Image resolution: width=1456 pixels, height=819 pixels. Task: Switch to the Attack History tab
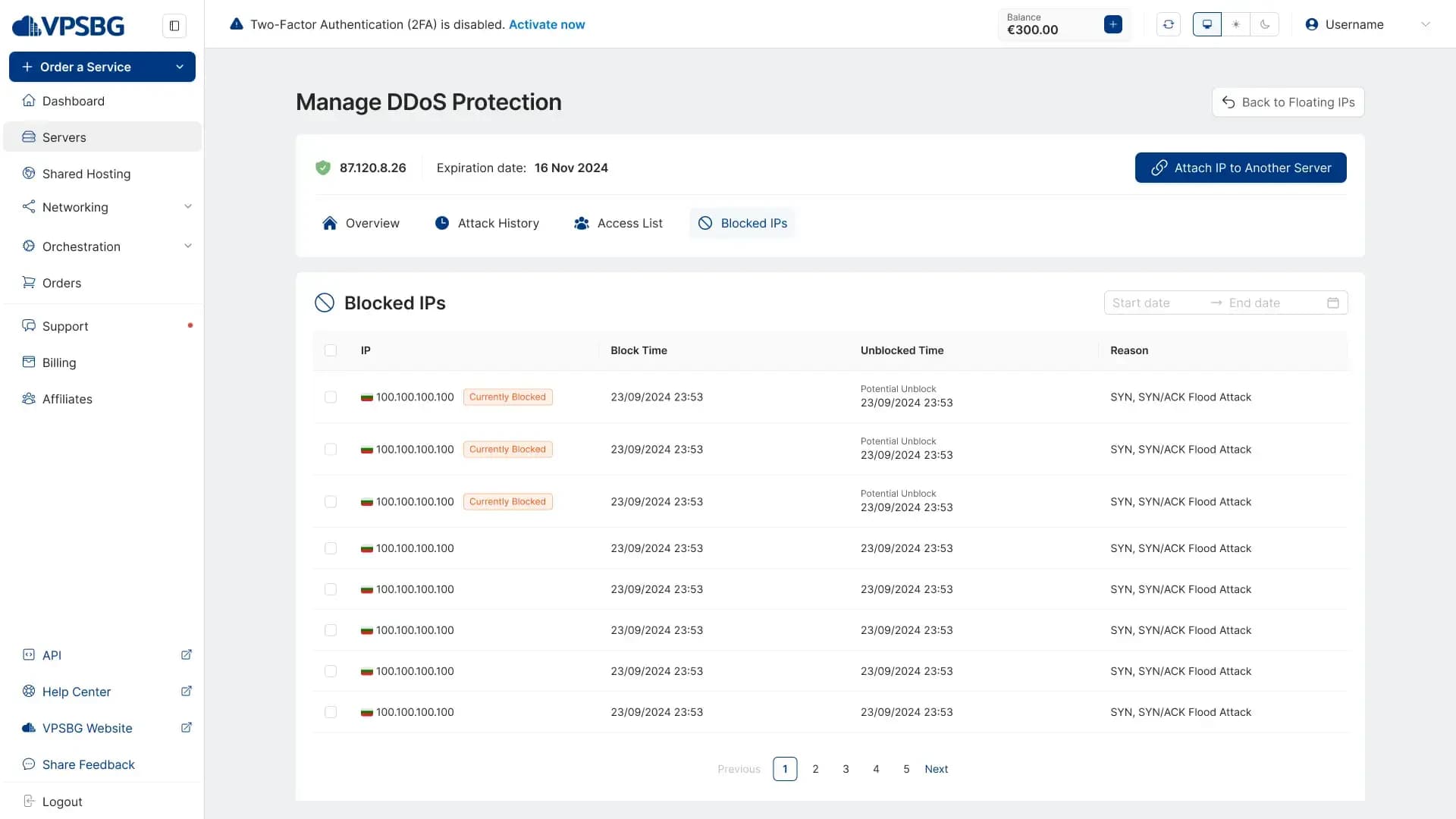pyautogui.click(x=487, y=223)
